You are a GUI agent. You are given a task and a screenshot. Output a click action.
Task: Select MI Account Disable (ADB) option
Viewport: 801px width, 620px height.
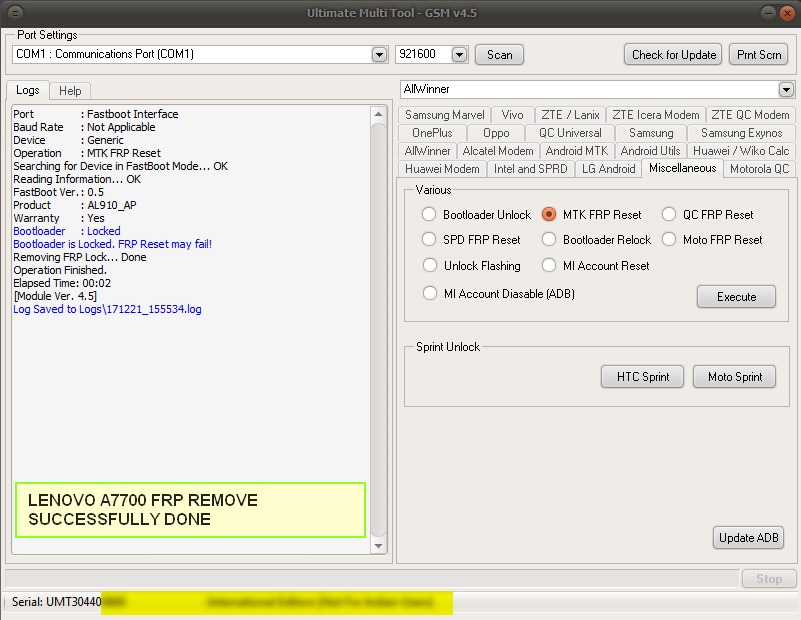tap(429, 292)
